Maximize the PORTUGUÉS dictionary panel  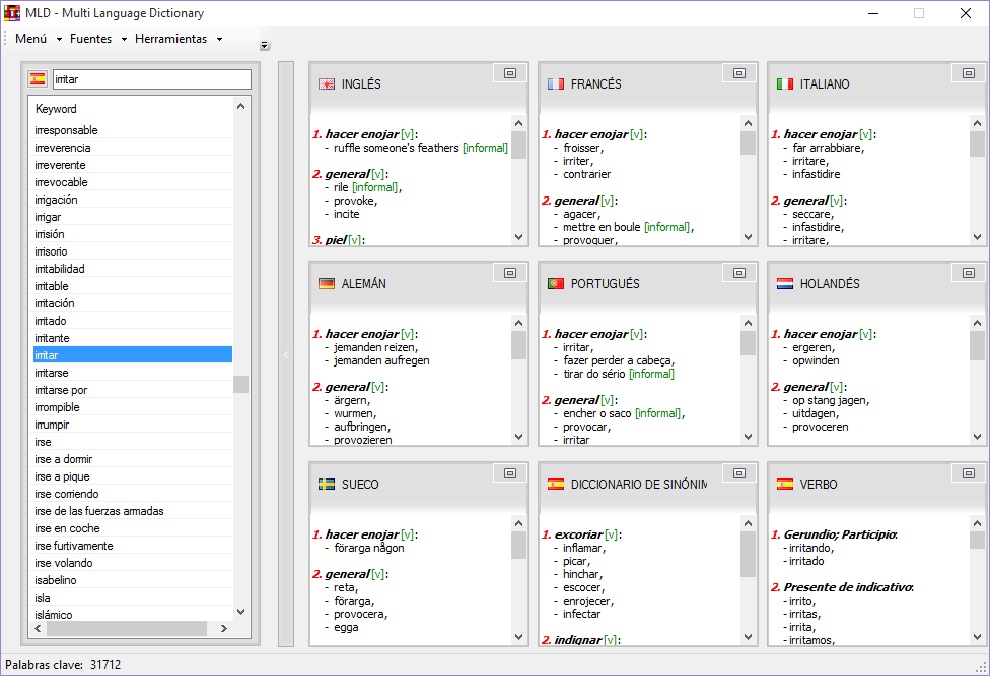pos(739,273)
